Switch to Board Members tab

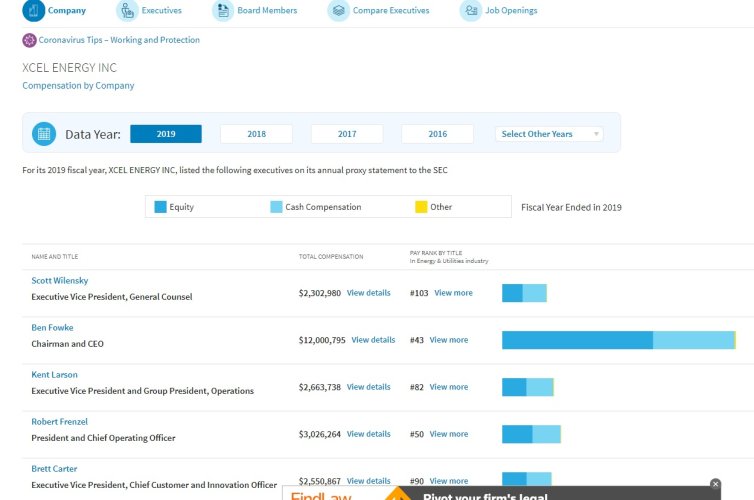pyautogui.click(x=267, y=11)
